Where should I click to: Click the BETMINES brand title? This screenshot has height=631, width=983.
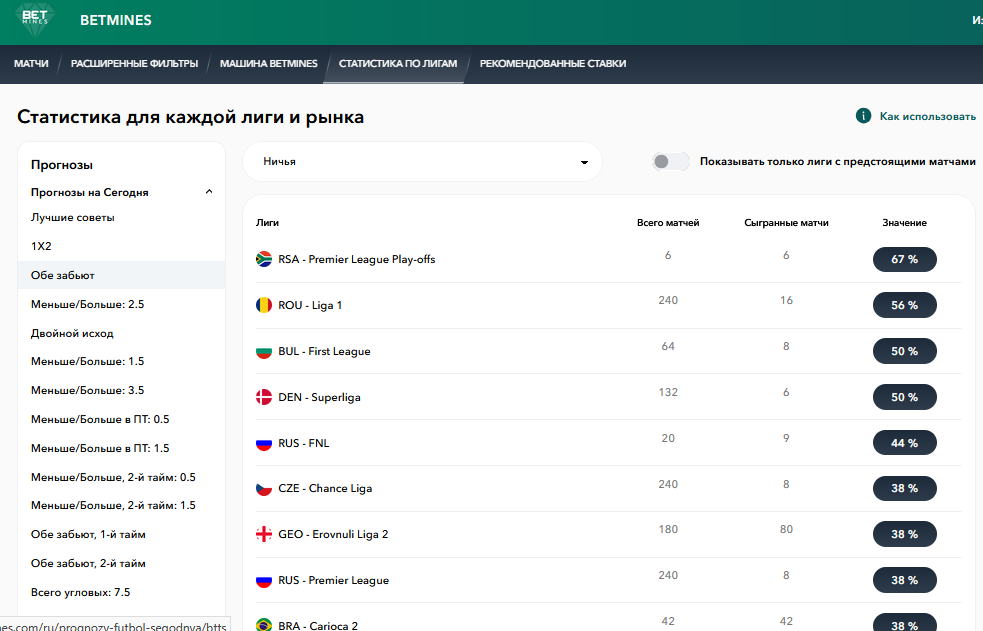tap(116, 20)
